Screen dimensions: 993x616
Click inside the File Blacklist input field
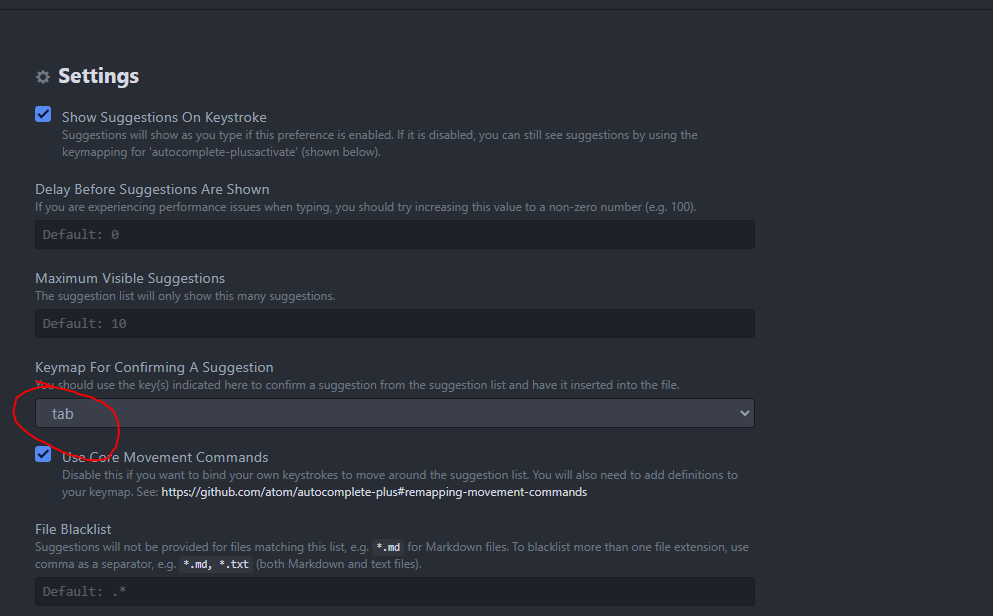click(x=394, y=591)
